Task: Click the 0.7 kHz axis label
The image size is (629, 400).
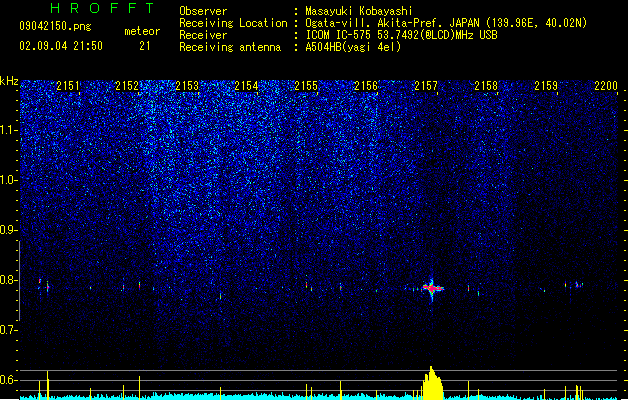Action: click(9, 330)
